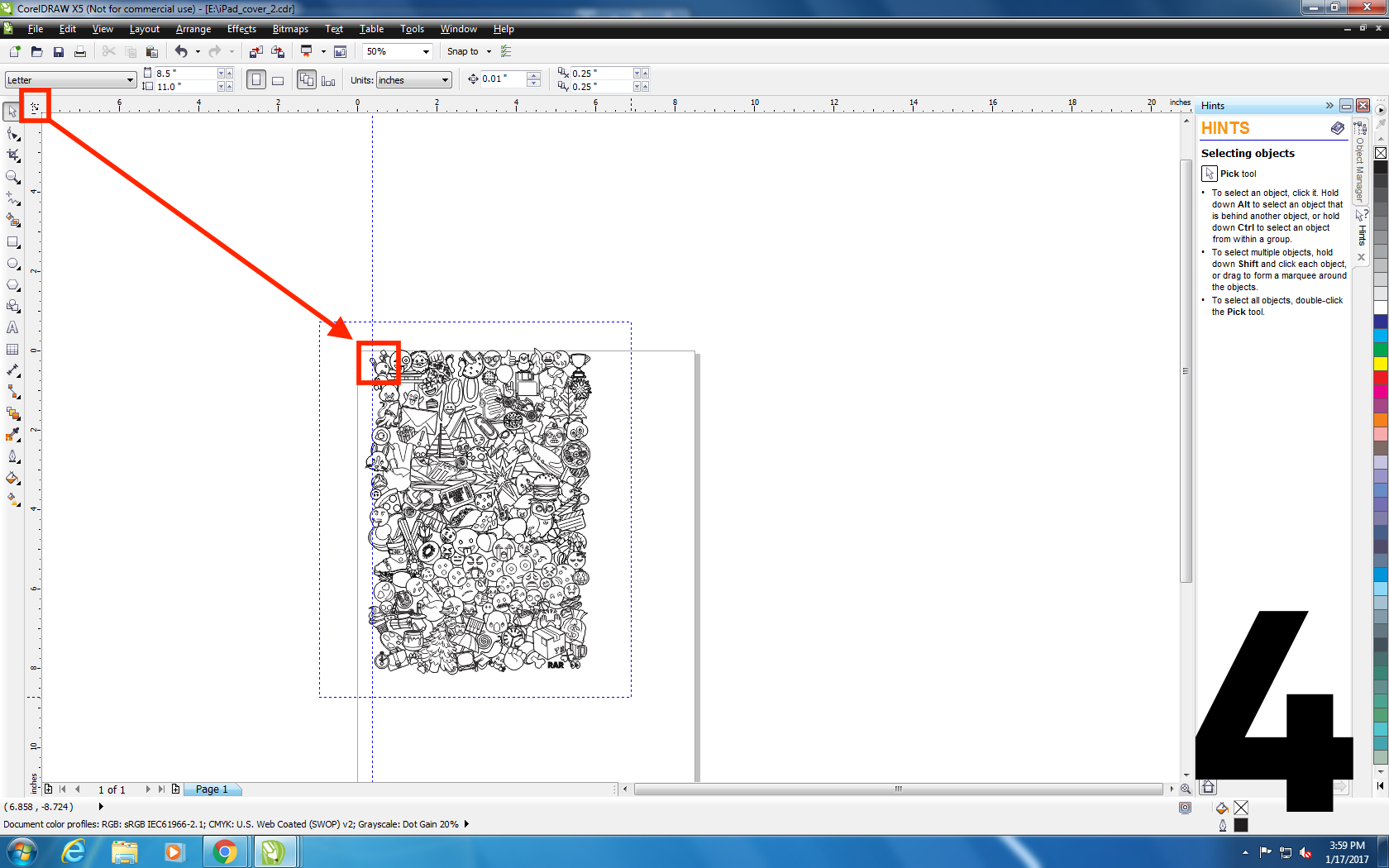
Task: Open the Import dialog from the toolbar
Action: pos(255,51)
